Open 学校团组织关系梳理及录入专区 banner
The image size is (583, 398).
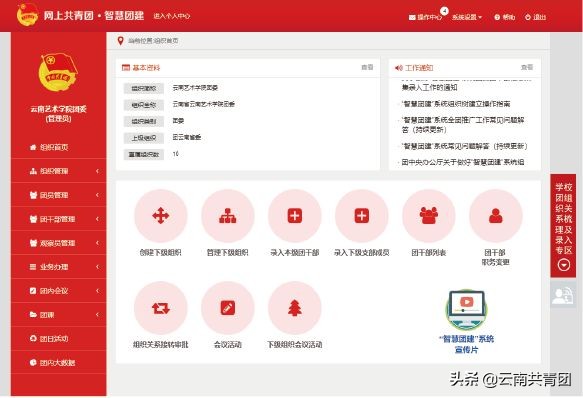coord(563,226)
